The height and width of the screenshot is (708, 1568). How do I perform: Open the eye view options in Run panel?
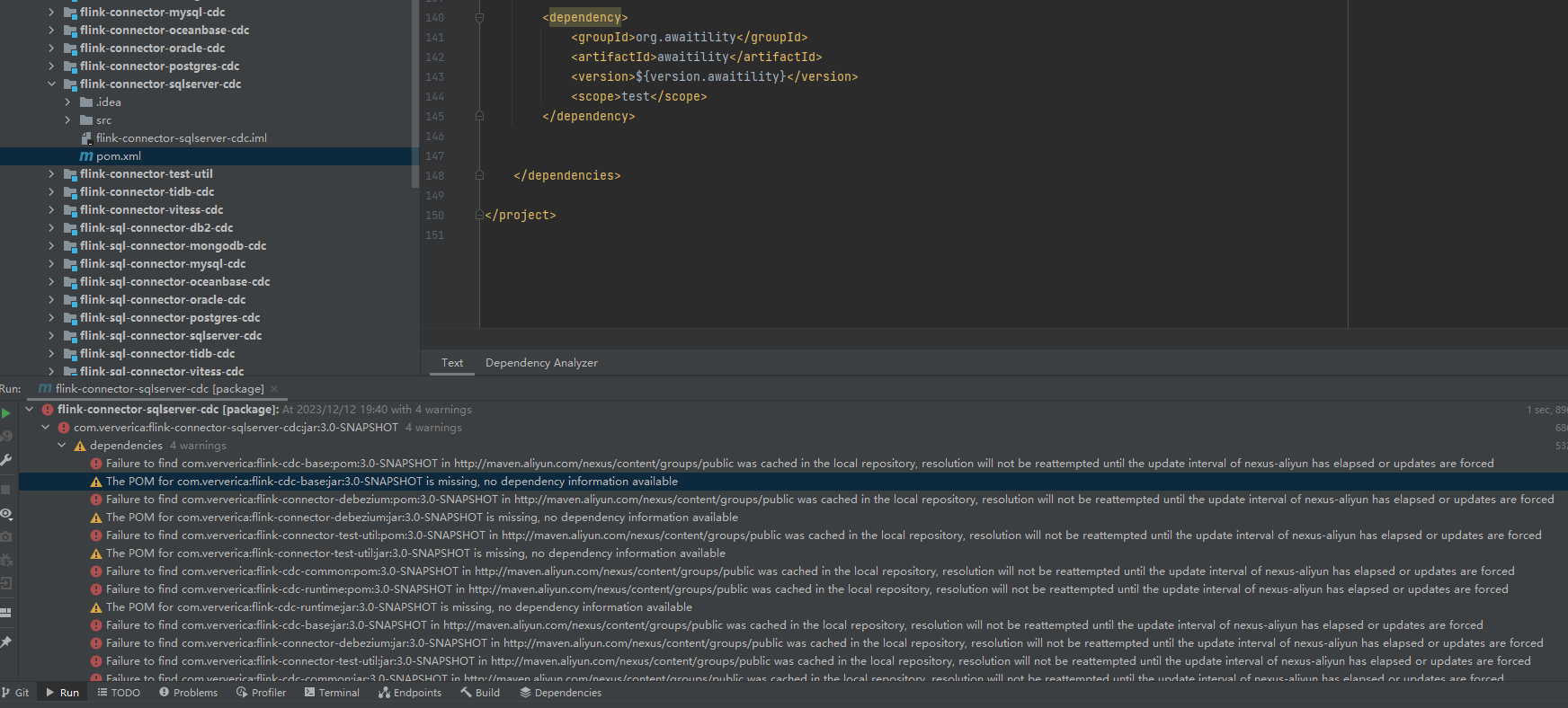point(5,514)
